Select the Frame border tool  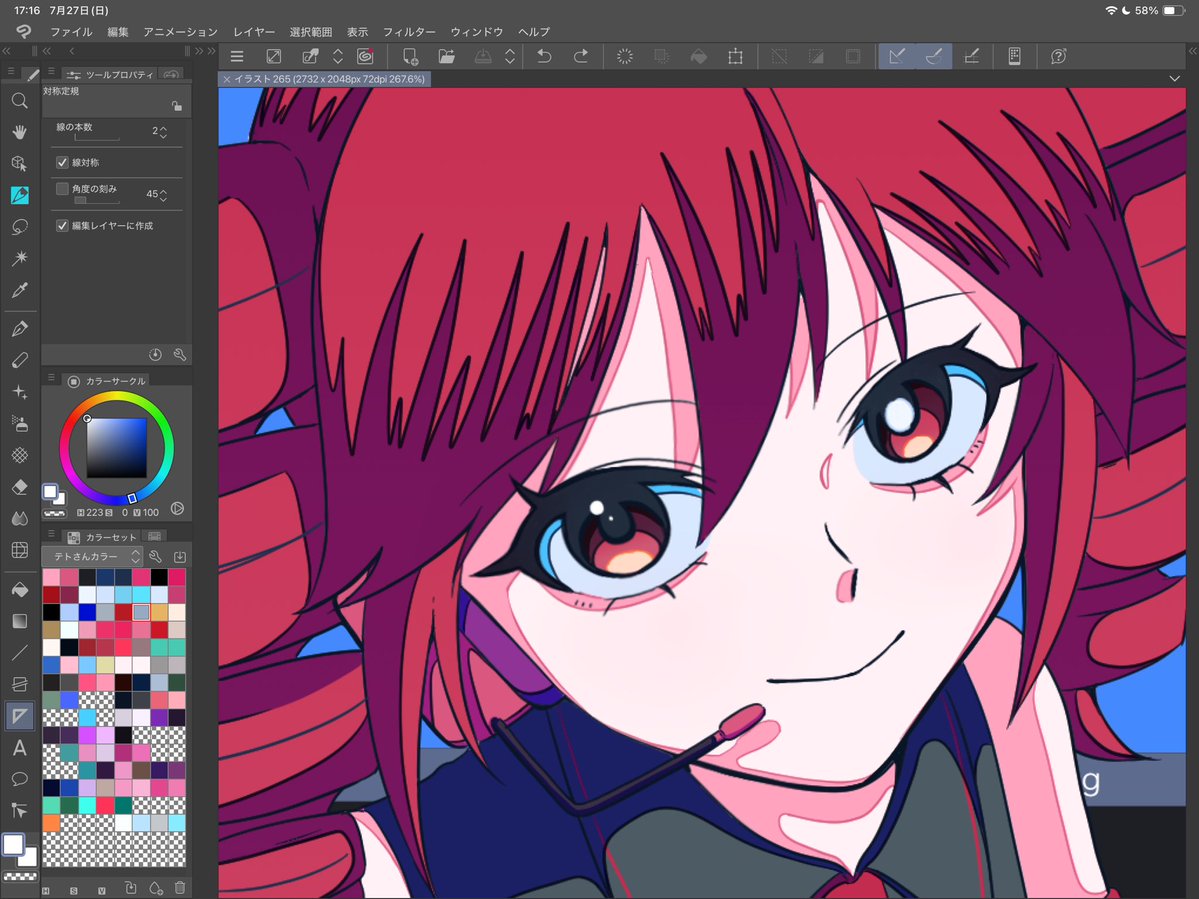coord(20,684)
